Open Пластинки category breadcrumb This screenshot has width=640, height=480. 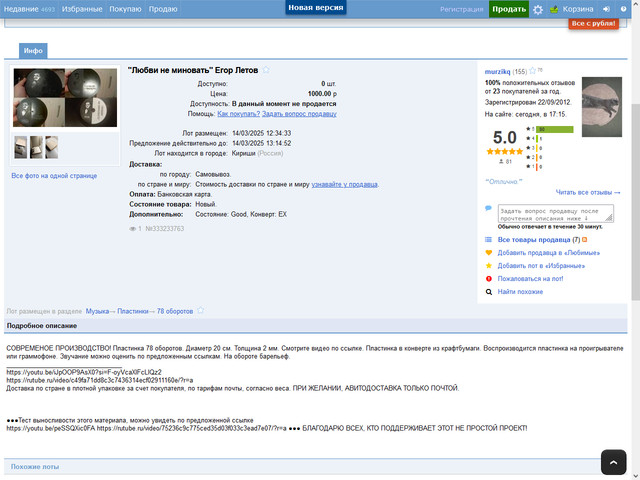click(x=133, y=311)
